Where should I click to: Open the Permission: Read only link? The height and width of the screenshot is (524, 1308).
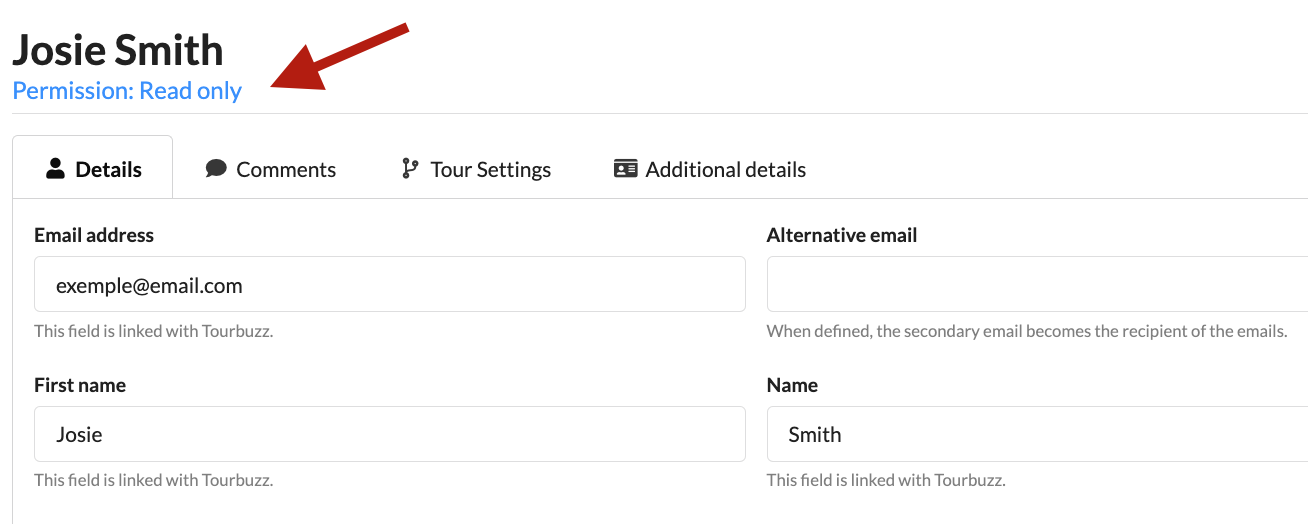point(127,91)
